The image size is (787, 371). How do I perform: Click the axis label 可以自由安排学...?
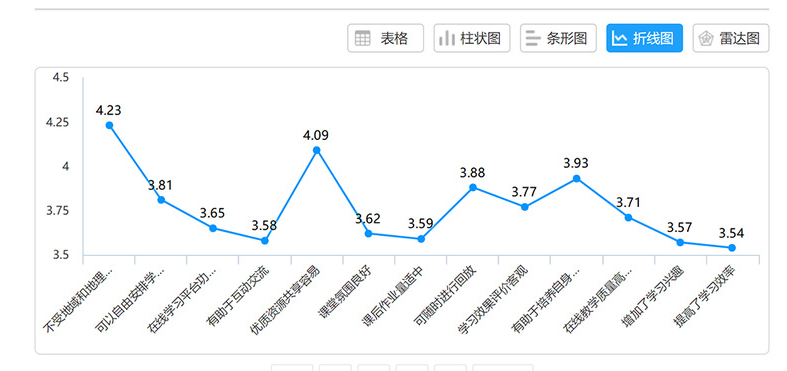point(129,300)
